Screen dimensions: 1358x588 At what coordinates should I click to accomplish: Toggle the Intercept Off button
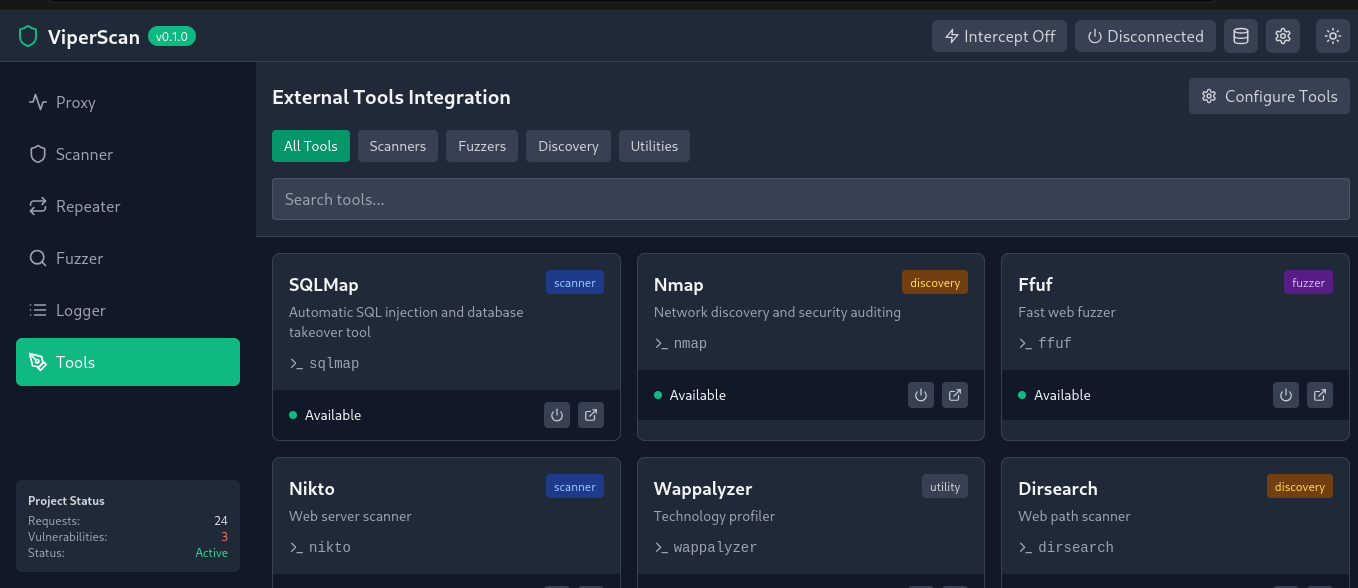pos(1000,36)
